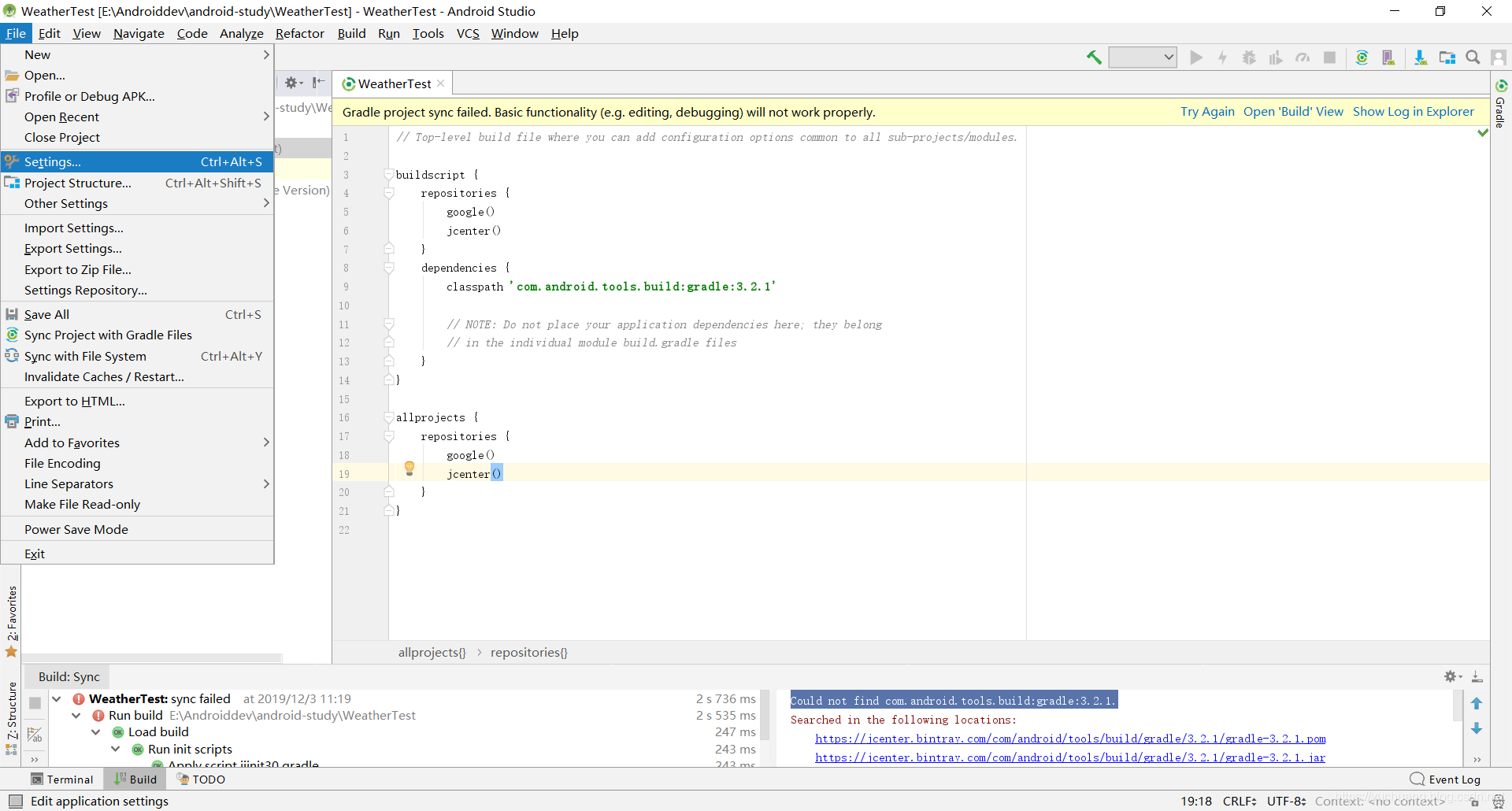Collapse the Run build tree node
Viewport: 1512px width, 811px height.
tap(76, 715)
